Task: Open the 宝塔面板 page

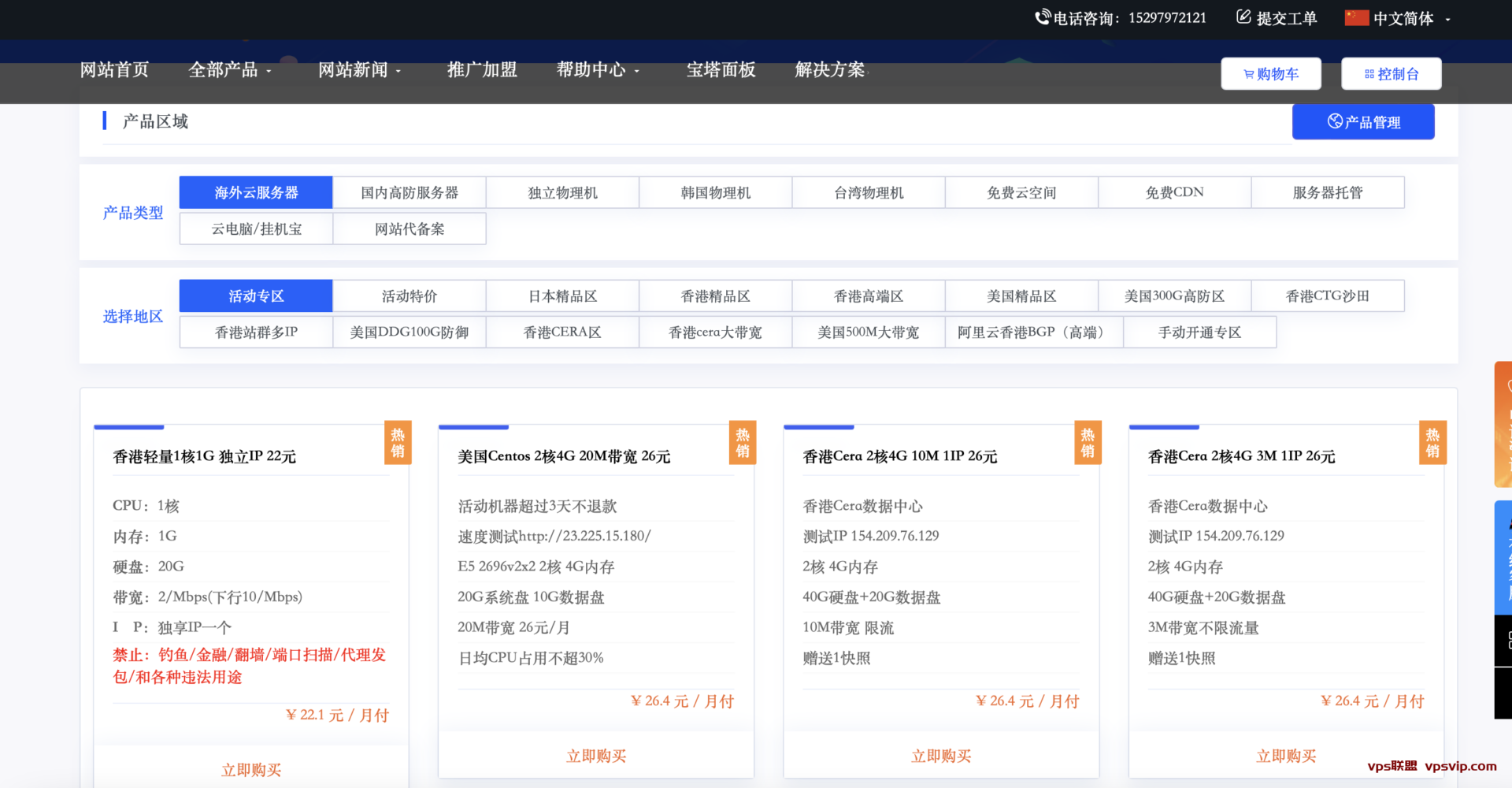Action: tap(721, 70)
